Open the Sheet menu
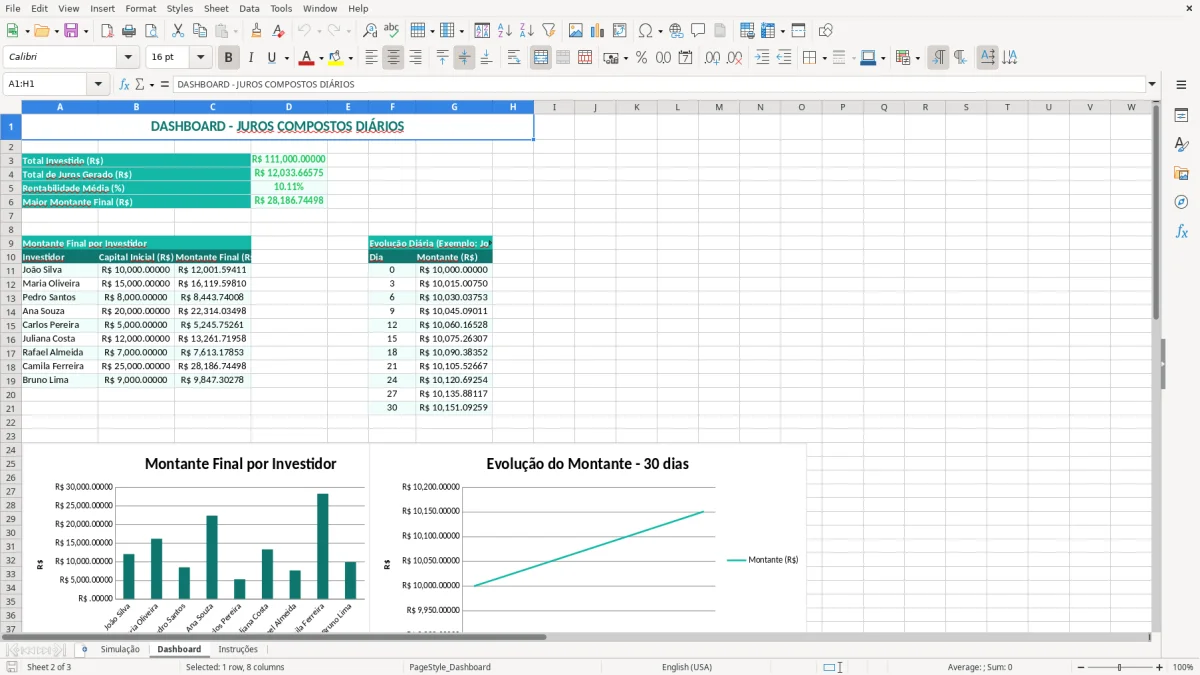 tap(216, 8)
